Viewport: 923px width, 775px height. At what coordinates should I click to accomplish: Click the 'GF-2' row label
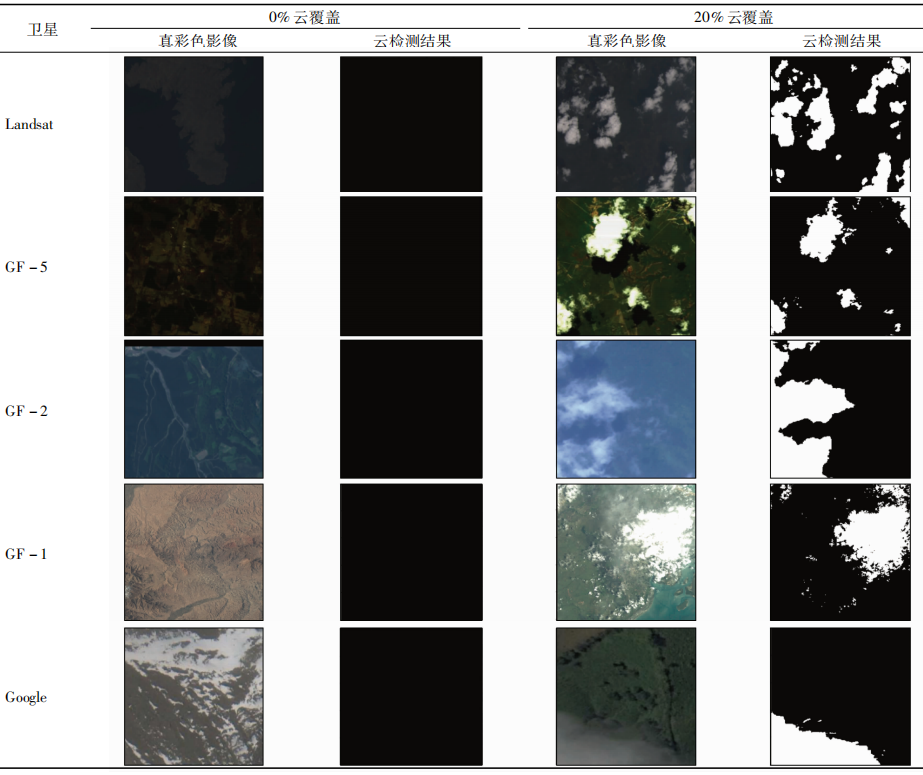point(26,411)
